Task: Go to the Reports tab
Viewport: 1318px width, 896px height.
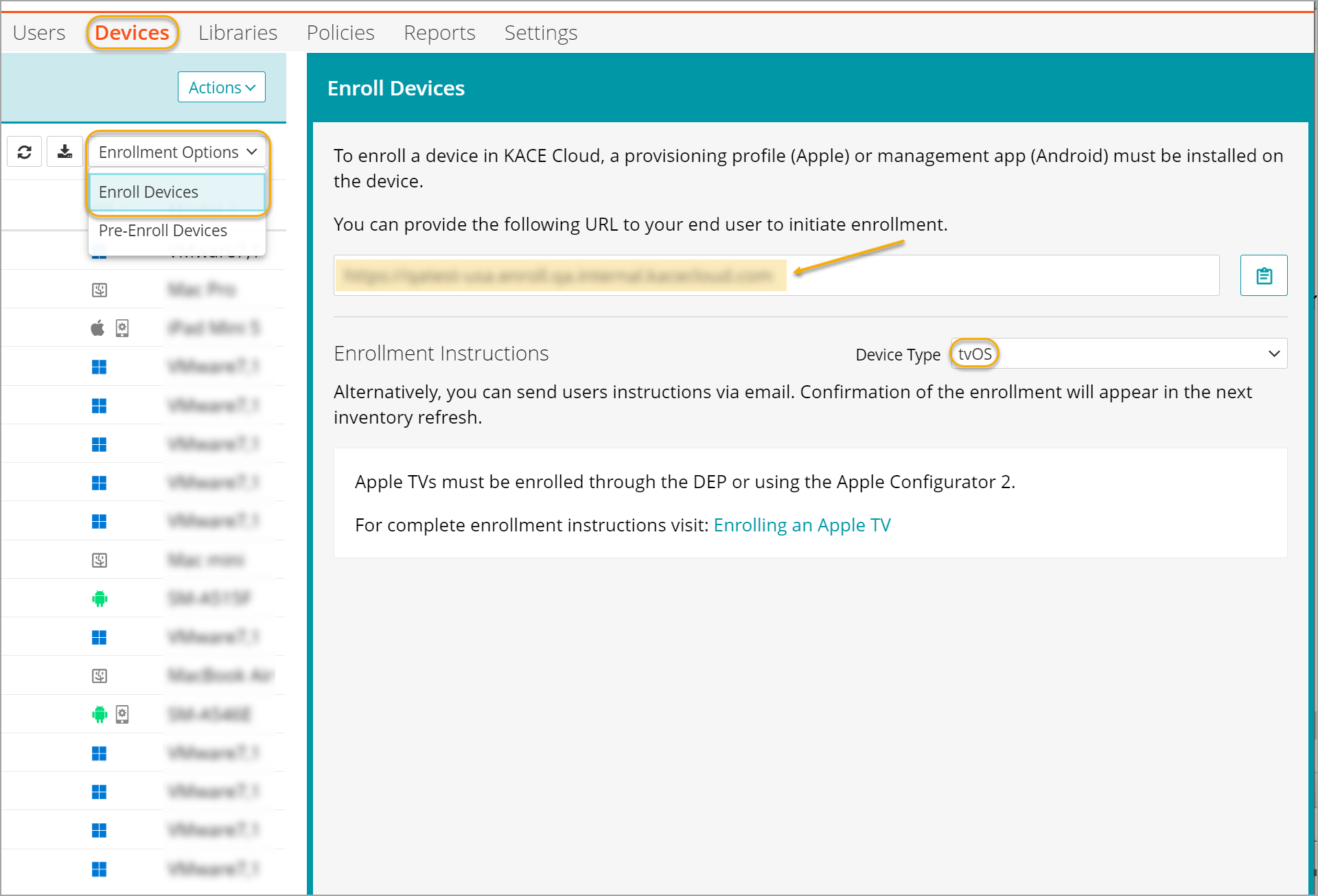Action: point(439,33)
